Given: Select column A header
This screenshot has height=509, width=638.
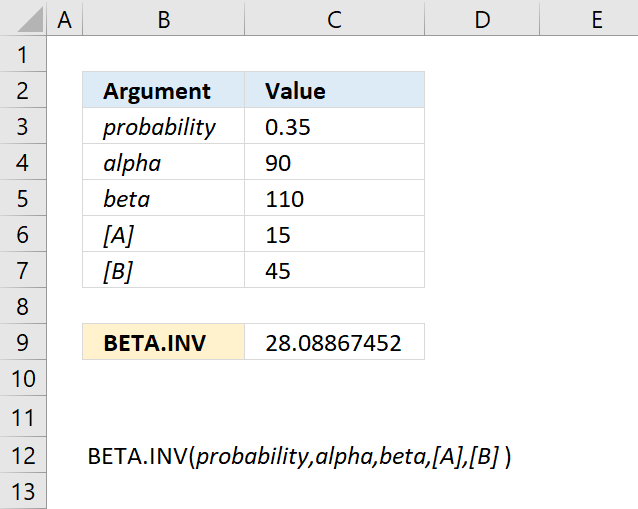Looking at the screenshot, I should point(65,18).
